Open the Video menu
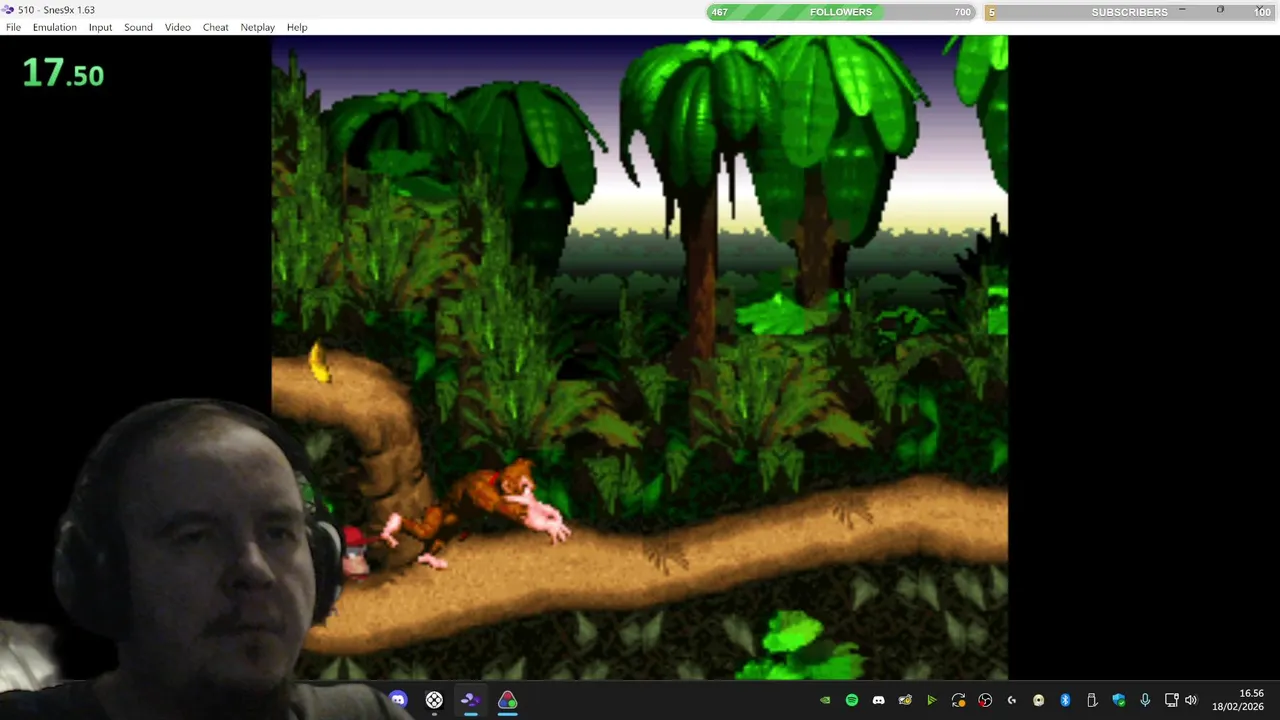This screenshot has width=1280, height=720. tap(178, 27)
